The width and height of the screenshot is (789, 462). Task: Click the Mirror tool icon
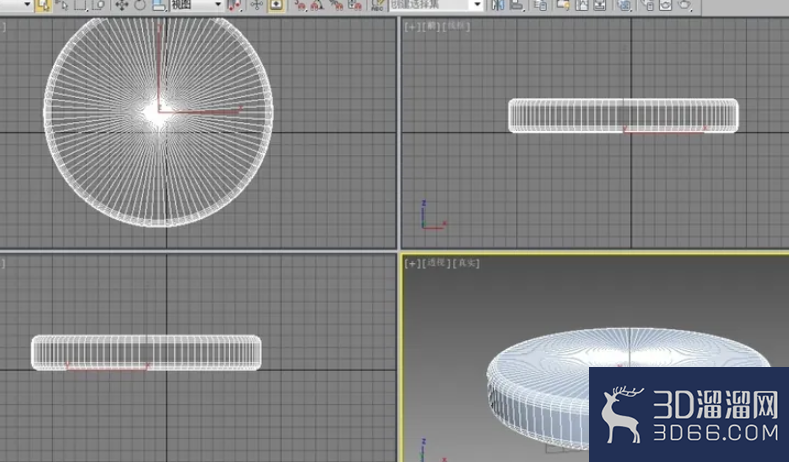click(498, 5)
